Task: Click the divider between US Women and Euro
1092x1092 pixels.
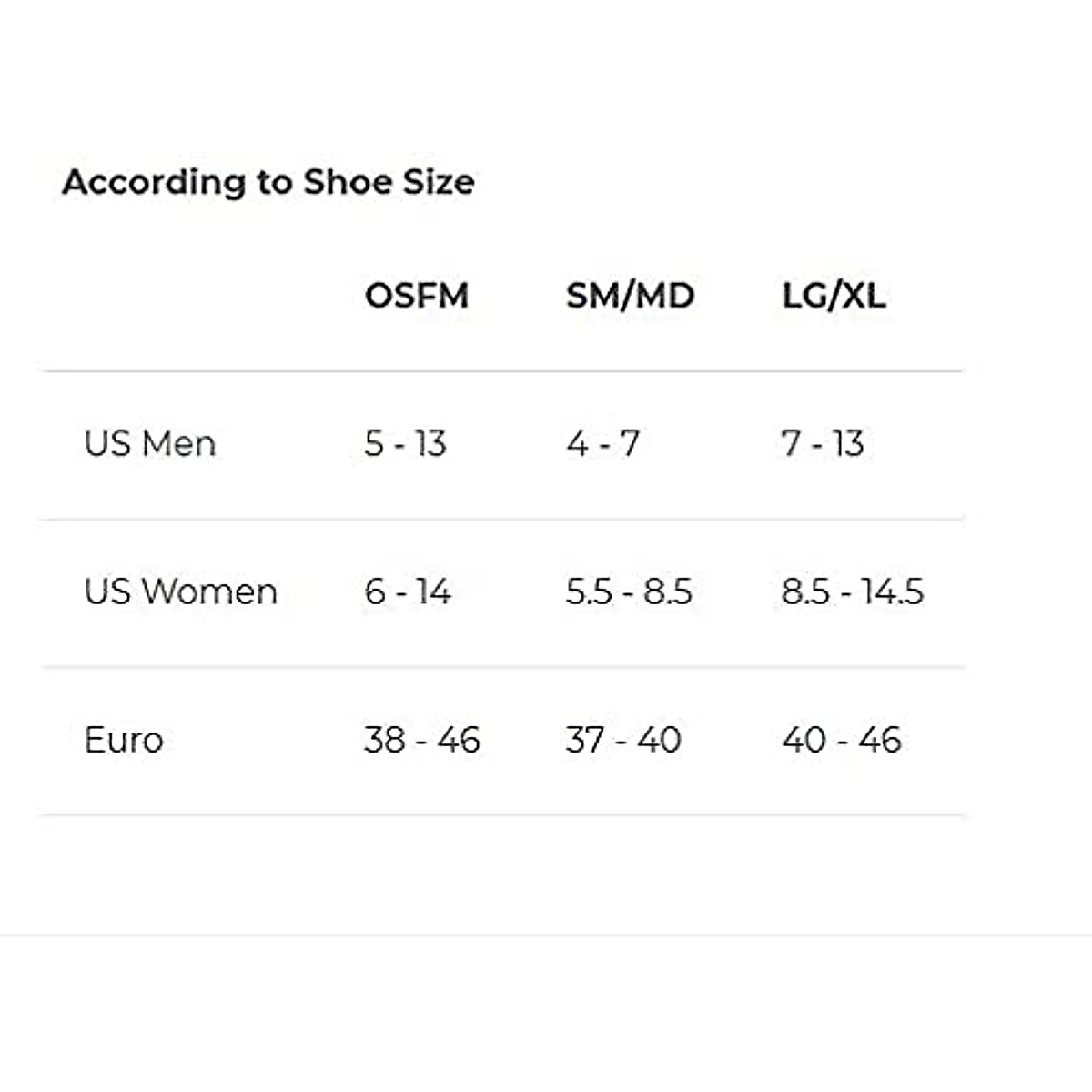Action: point(502,667)
